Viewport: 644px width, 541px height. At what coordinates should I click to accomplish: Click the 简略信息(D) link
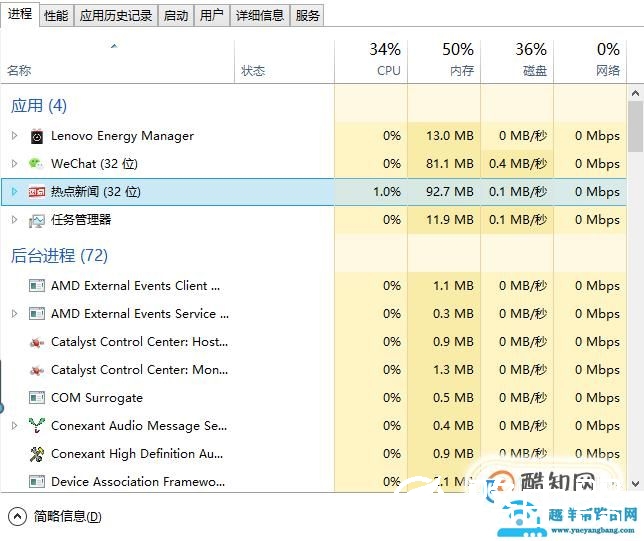pyautogui.click(x=67, y=516)
